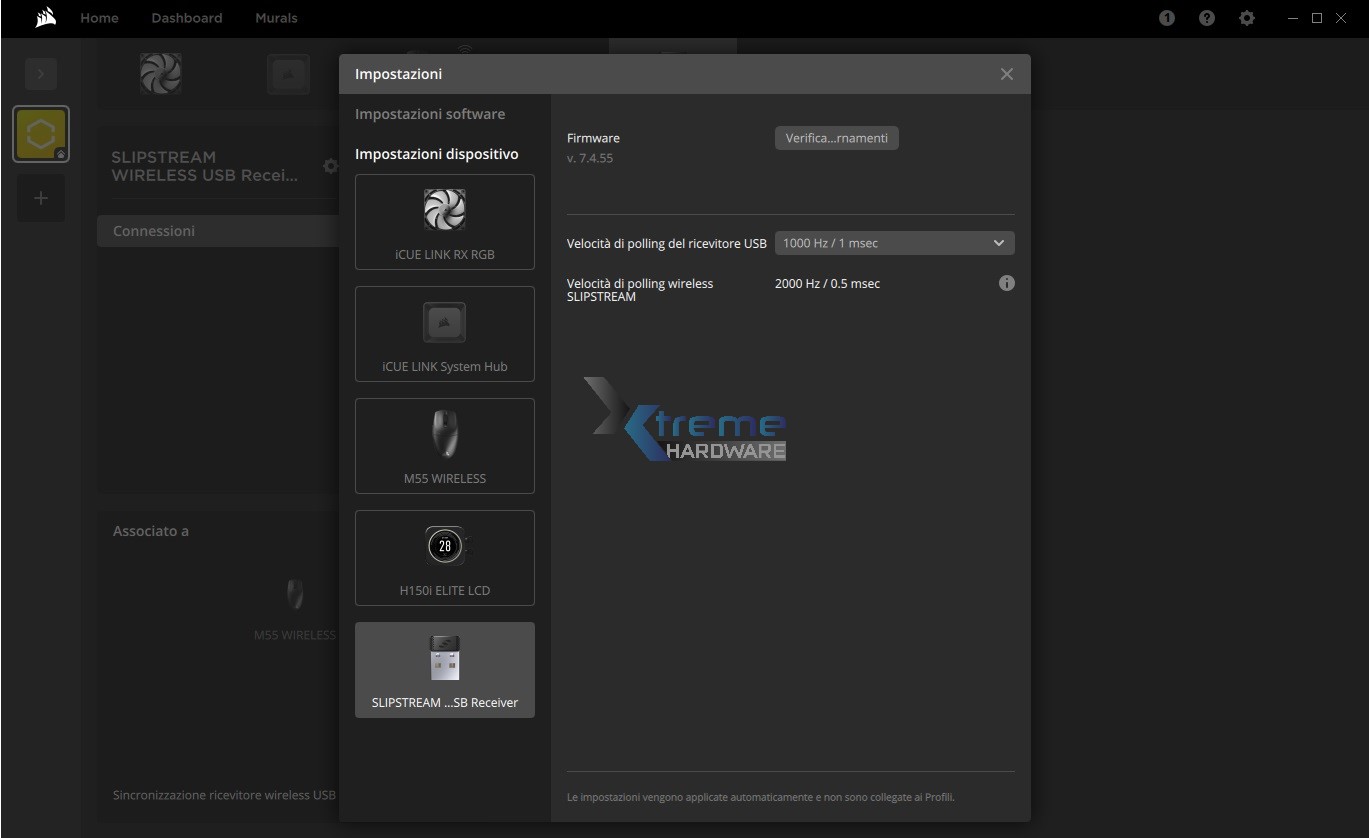Click the fan device icon in top strip
This screenshot has width=1369, height=838.
click(x=161, y=73)
